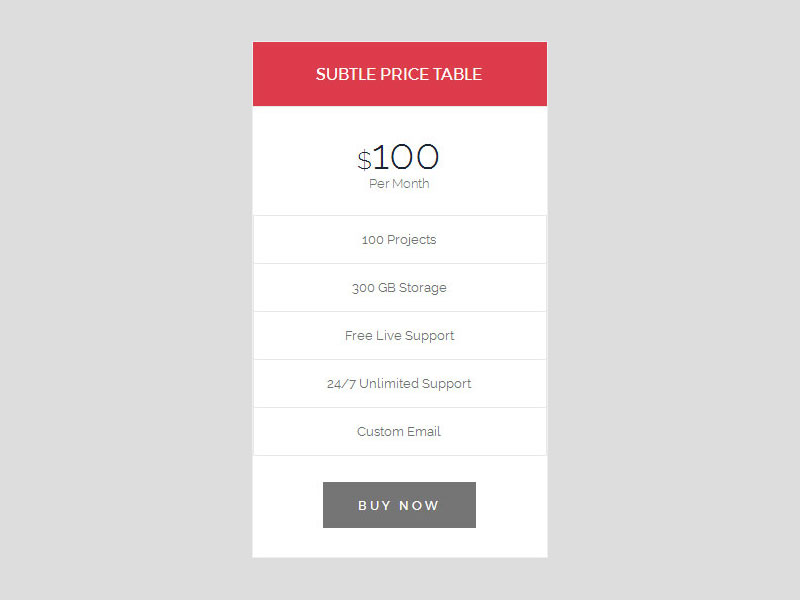Click the BUY NOW button
The height and width of the screenshot is (600, 800).
(399, 505)
